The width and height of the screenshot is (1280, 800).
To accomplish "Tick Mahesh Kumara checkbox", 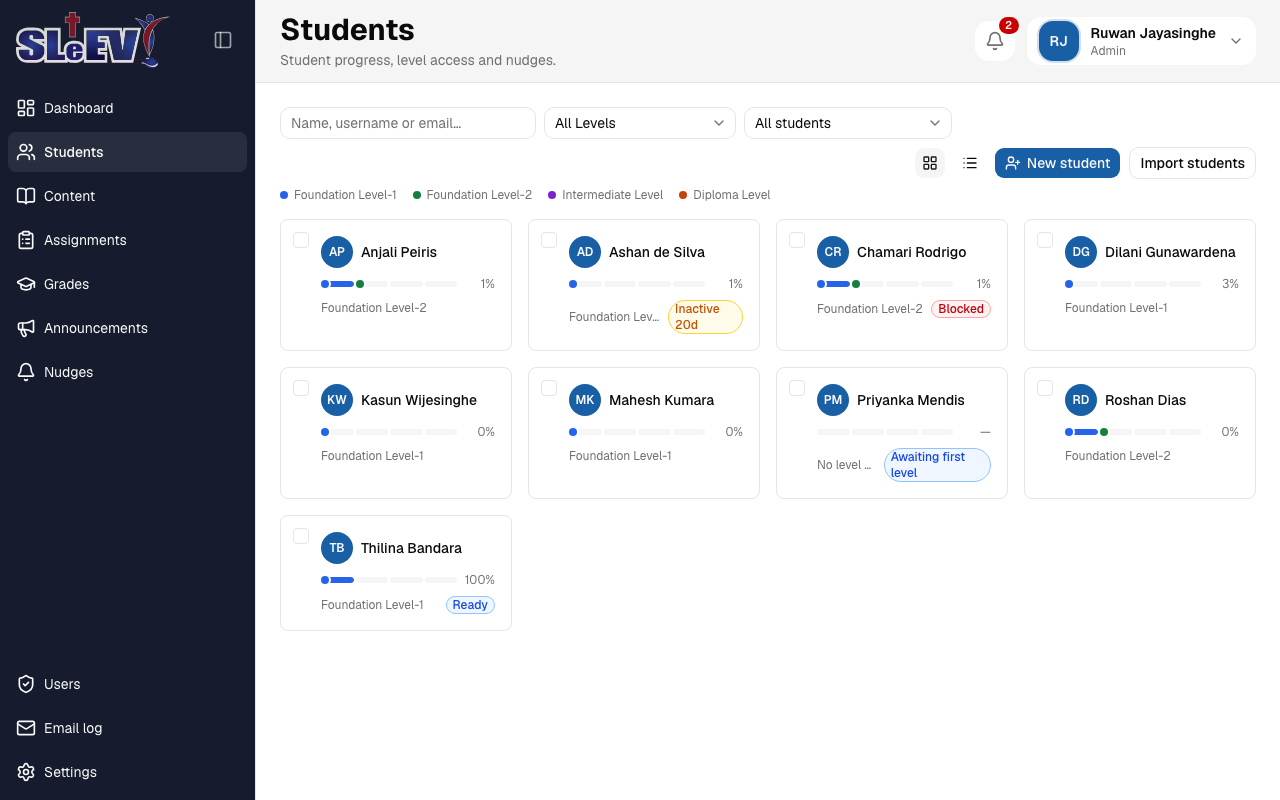I will 549,388.
